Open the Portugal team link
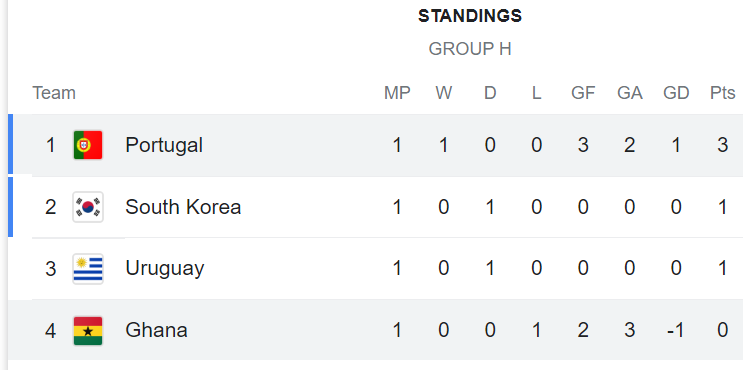This screenshot has height=370, width=743. [164, 145]
